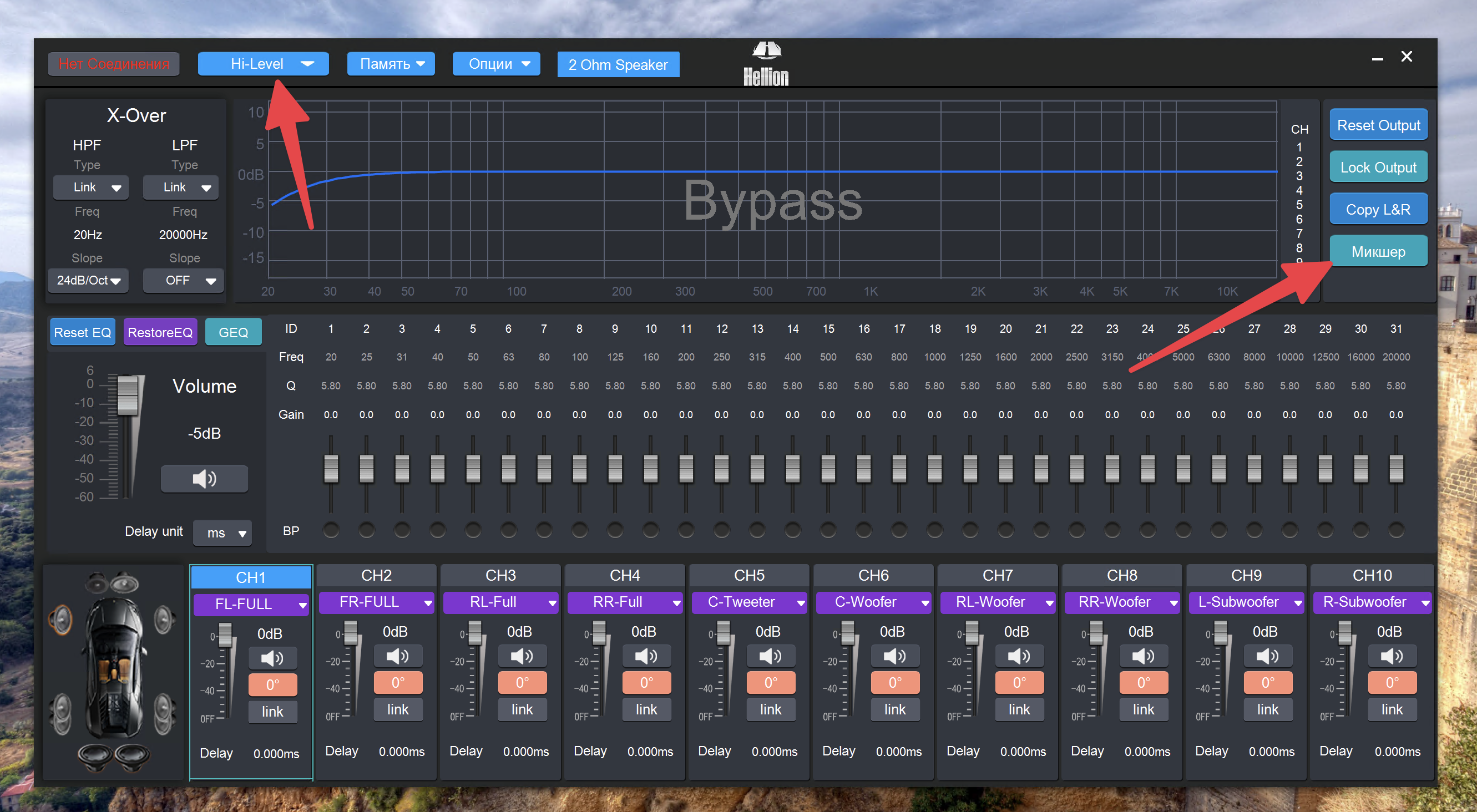Click the Reset Output button
Screen dimensions: 1477x812
tap(1378, 125)
